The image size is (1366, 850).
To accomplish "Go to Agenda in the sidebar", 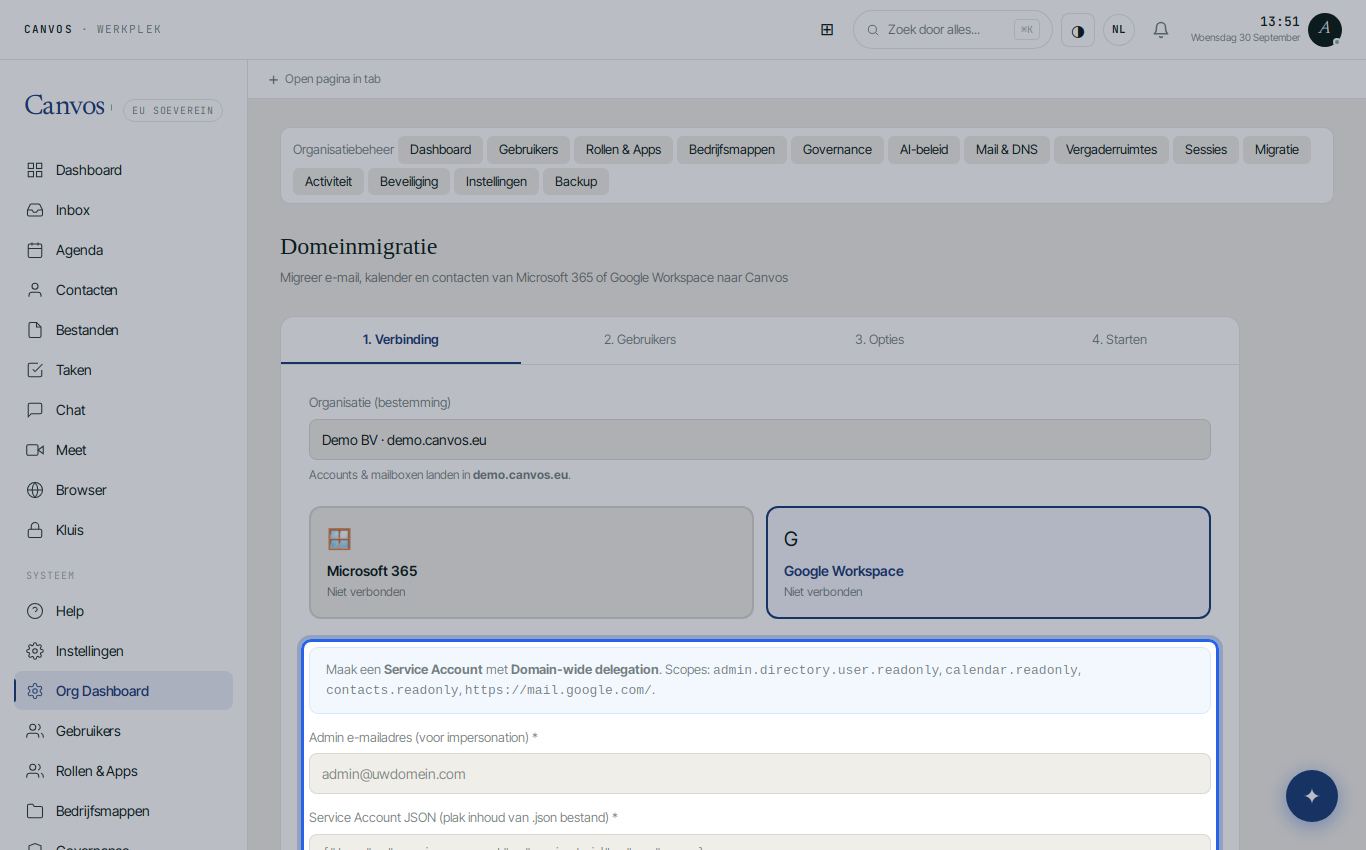I will 124,250.
